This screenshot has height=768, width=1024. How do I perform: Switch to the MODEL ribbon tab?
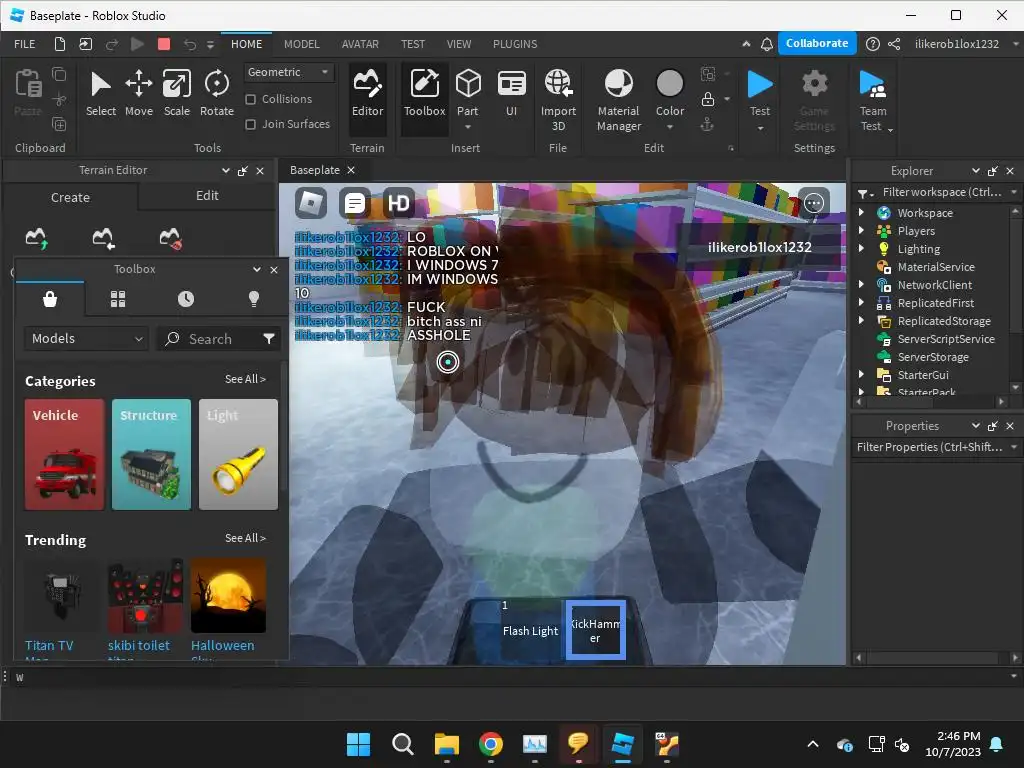click(301, 44)
